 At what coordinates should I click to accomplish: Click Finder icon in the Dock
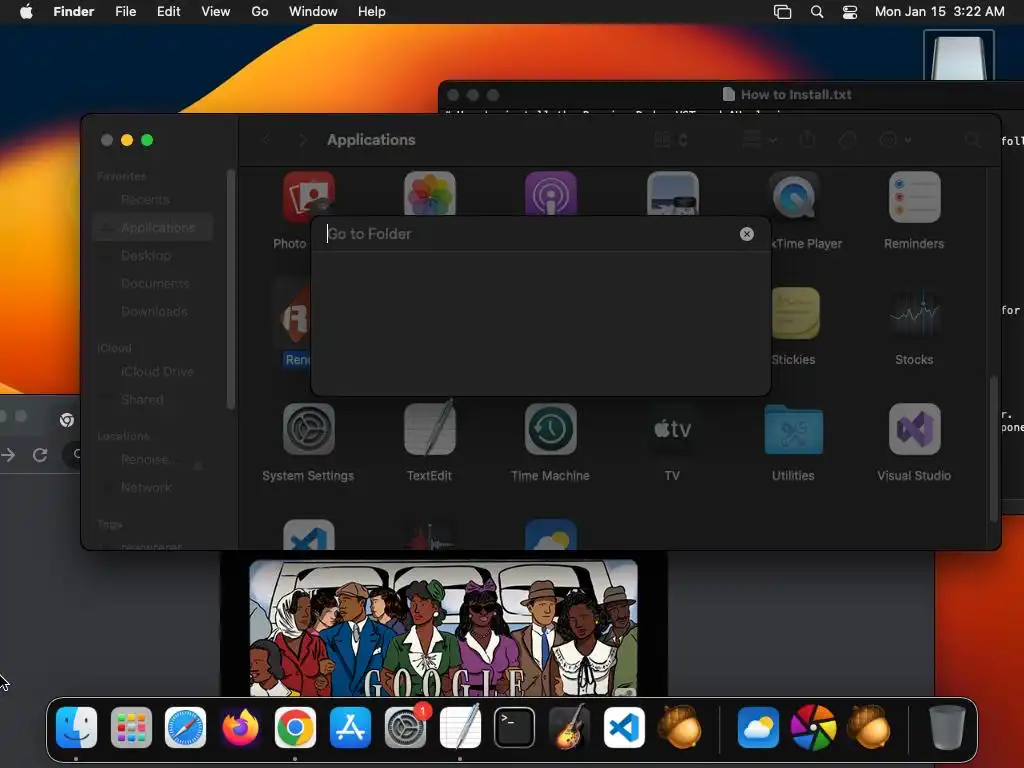point(76,727)
